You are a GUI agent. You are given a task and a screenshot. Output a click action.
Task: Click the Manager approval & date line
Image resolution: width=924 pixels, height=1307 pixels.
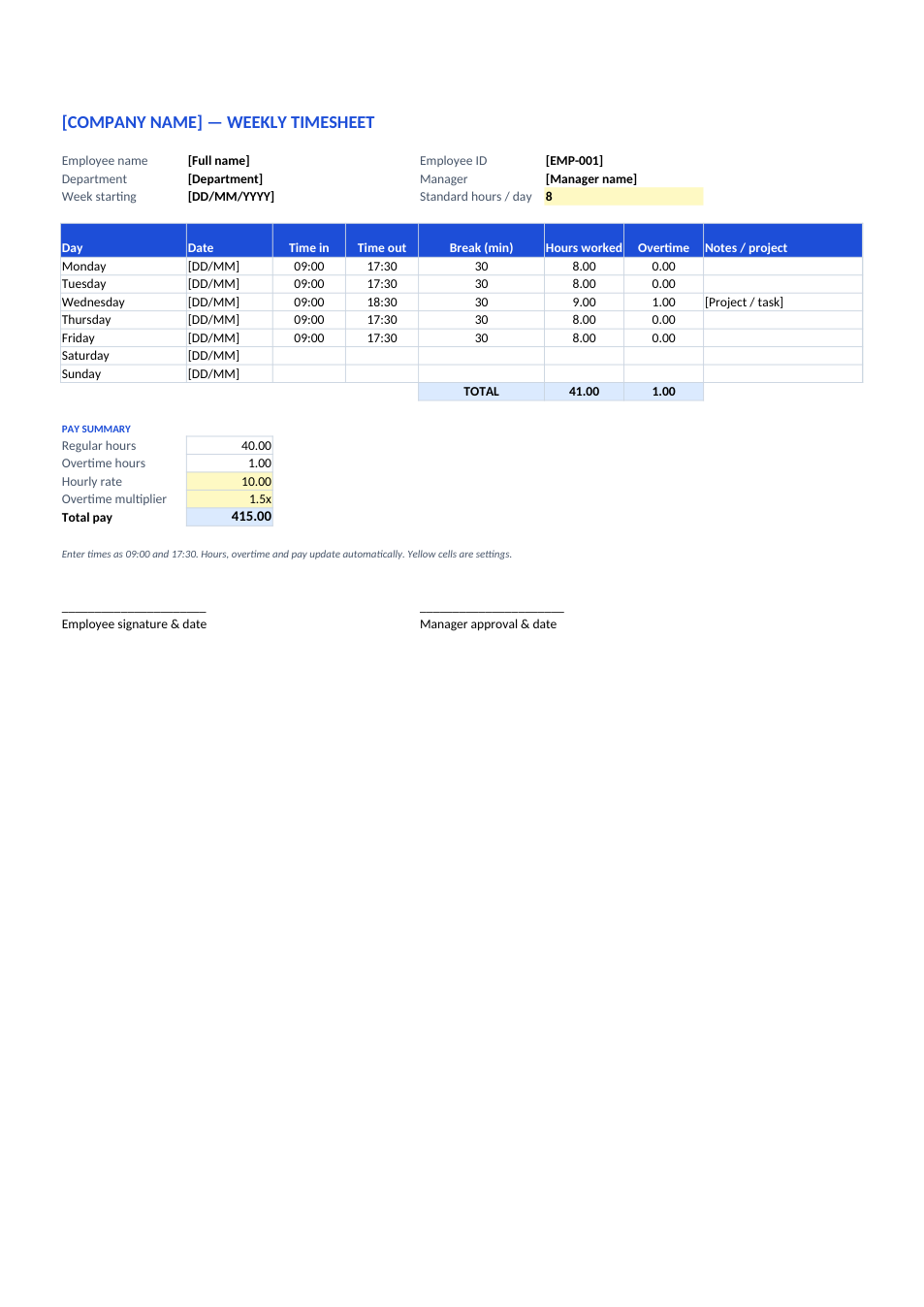(488, 624)
